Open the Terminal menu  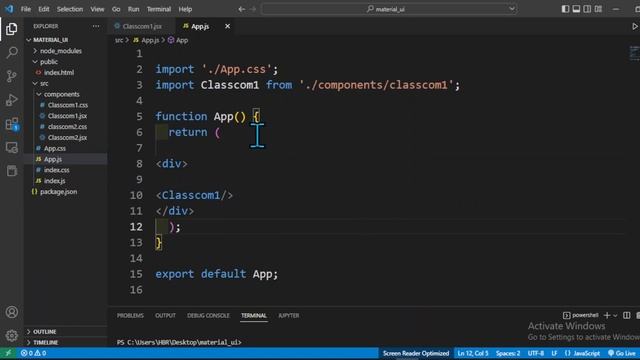click(159, 9)
